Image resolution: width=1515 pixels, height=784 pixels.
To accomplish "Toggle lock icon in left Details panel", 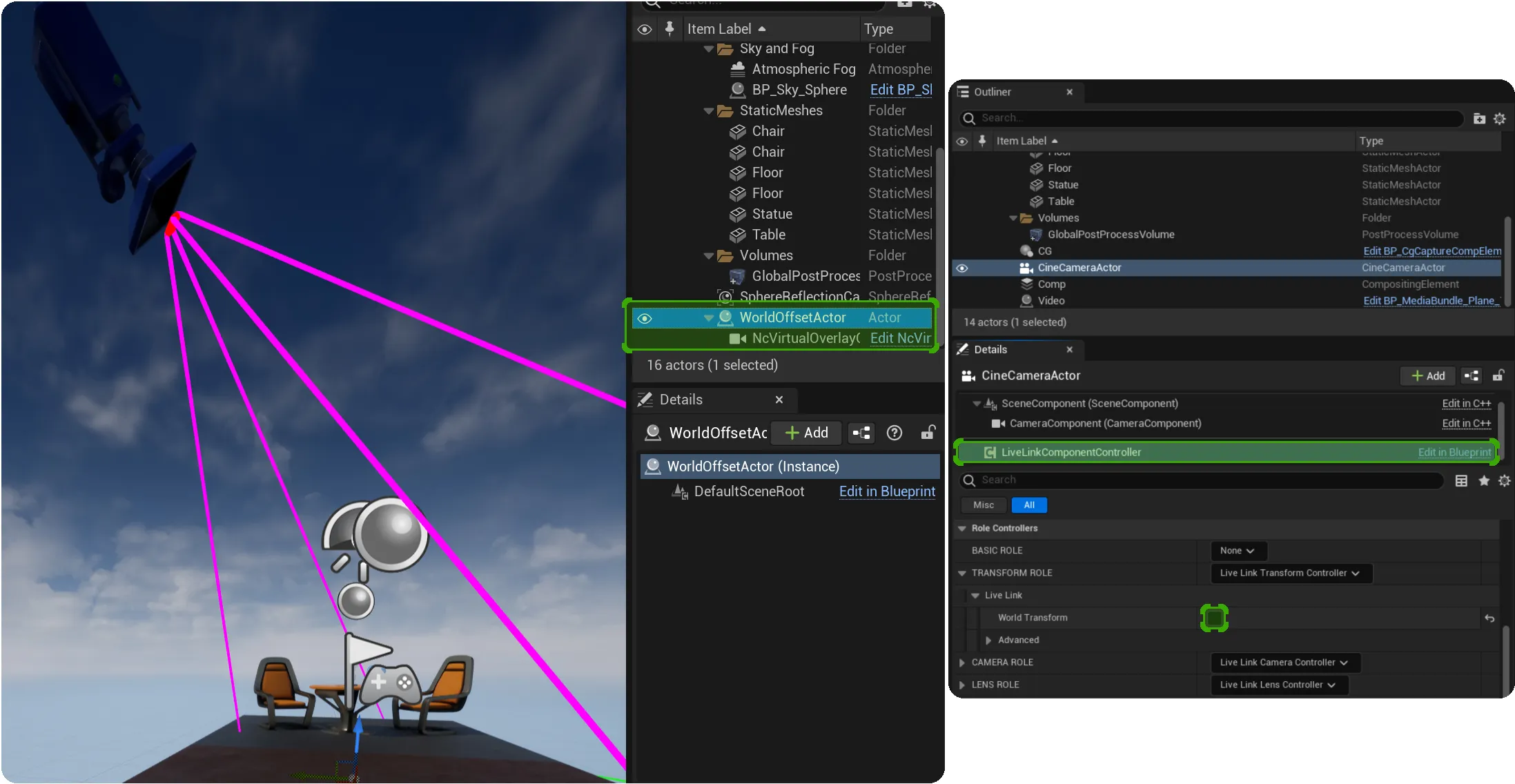I will point(928,433).
